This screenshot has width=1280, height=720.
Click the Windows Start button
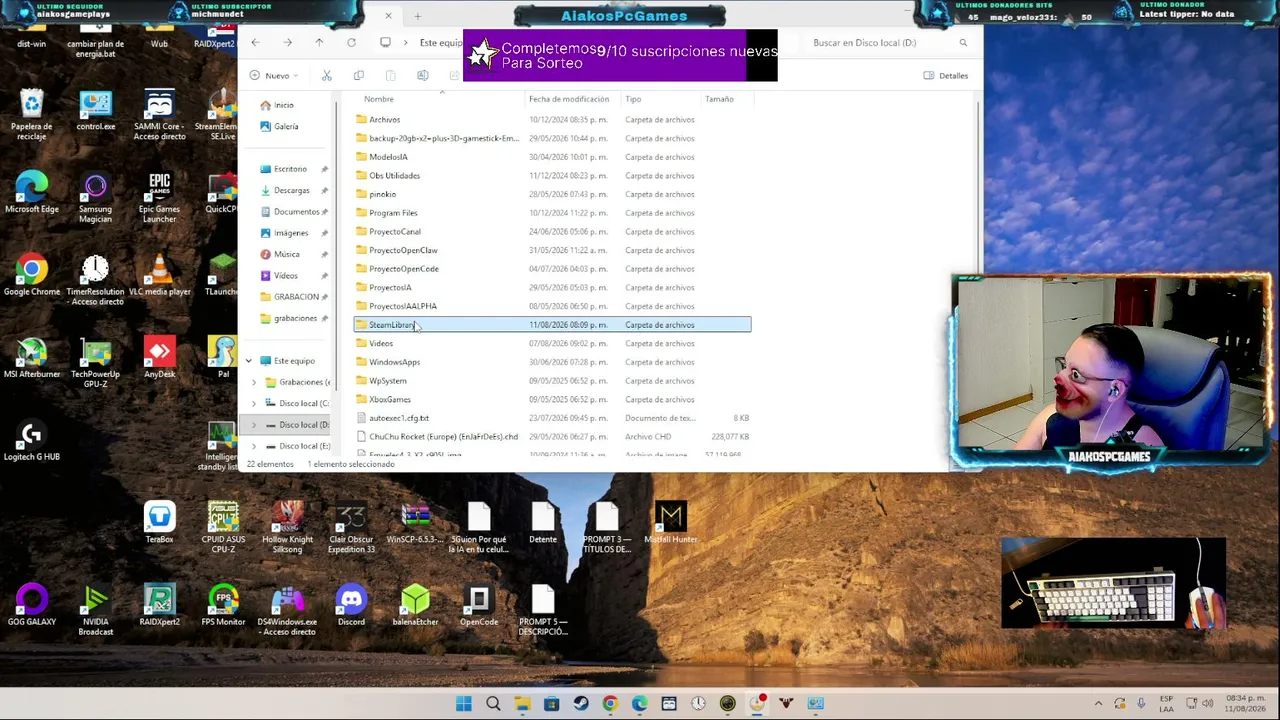pyautogui.click(x=464, y=704)
